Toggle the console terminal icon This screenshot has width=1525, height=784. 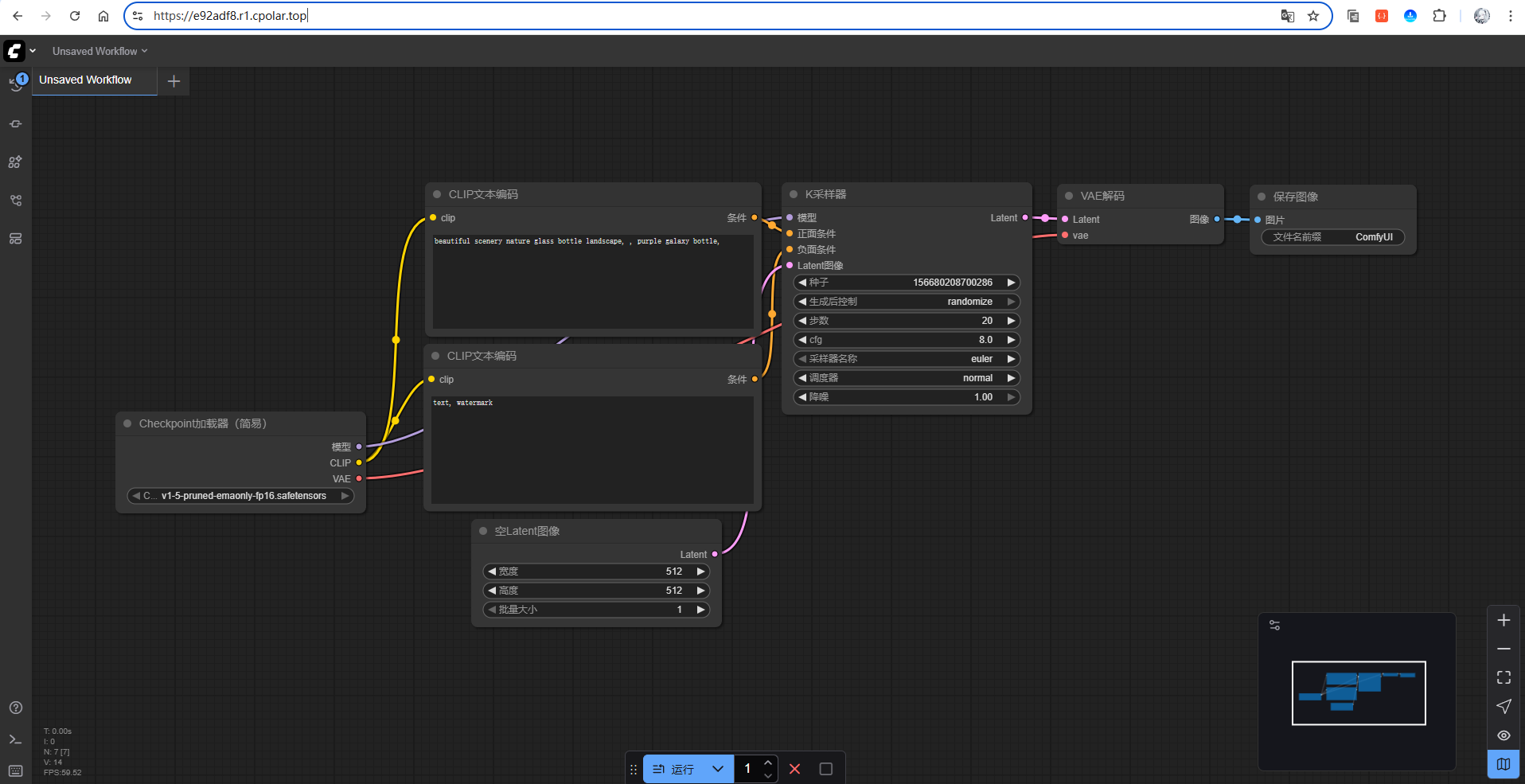16,739
